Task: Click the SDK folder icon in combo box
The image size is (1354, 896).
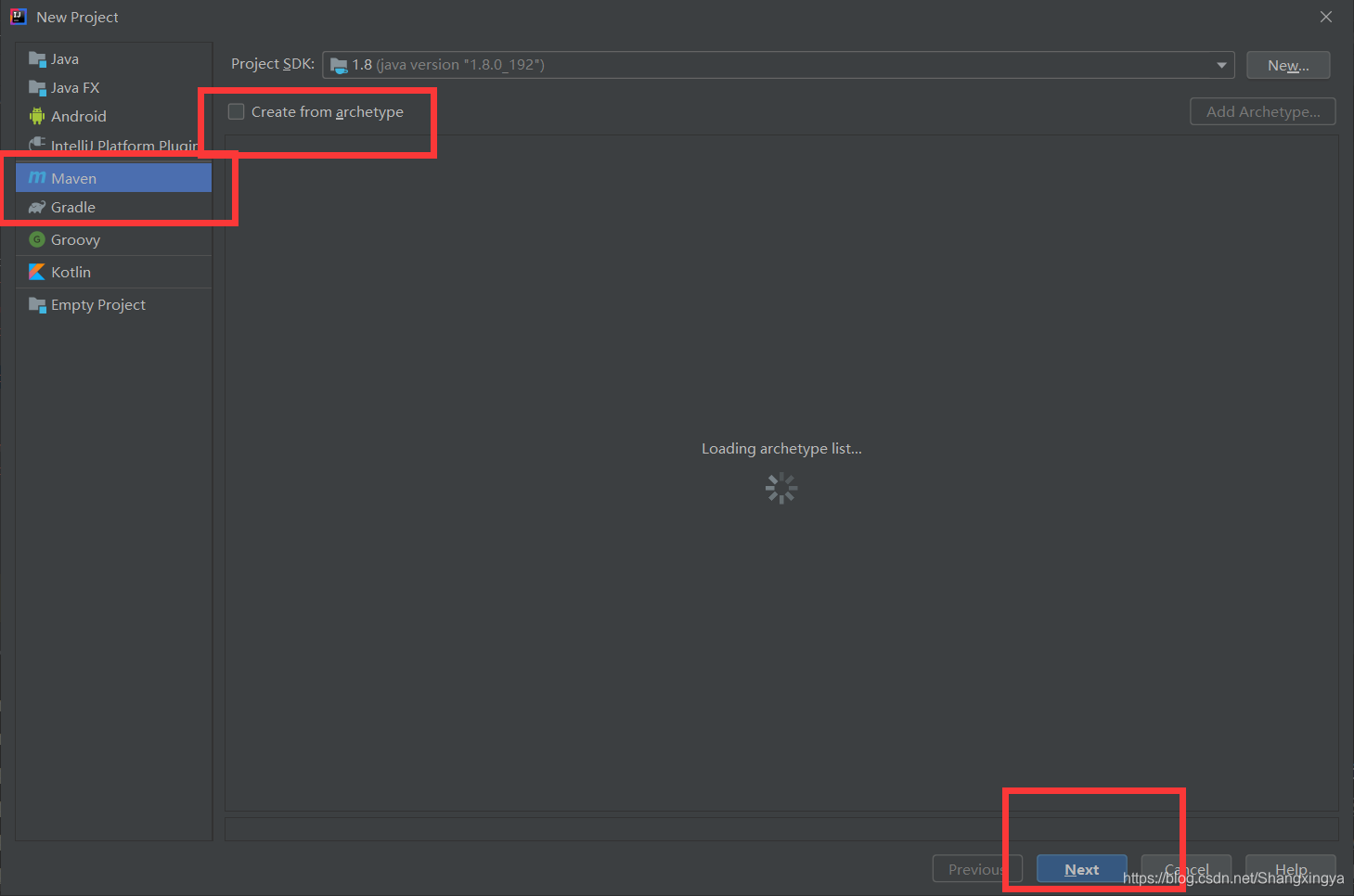Action: click(x=339, y=65)
